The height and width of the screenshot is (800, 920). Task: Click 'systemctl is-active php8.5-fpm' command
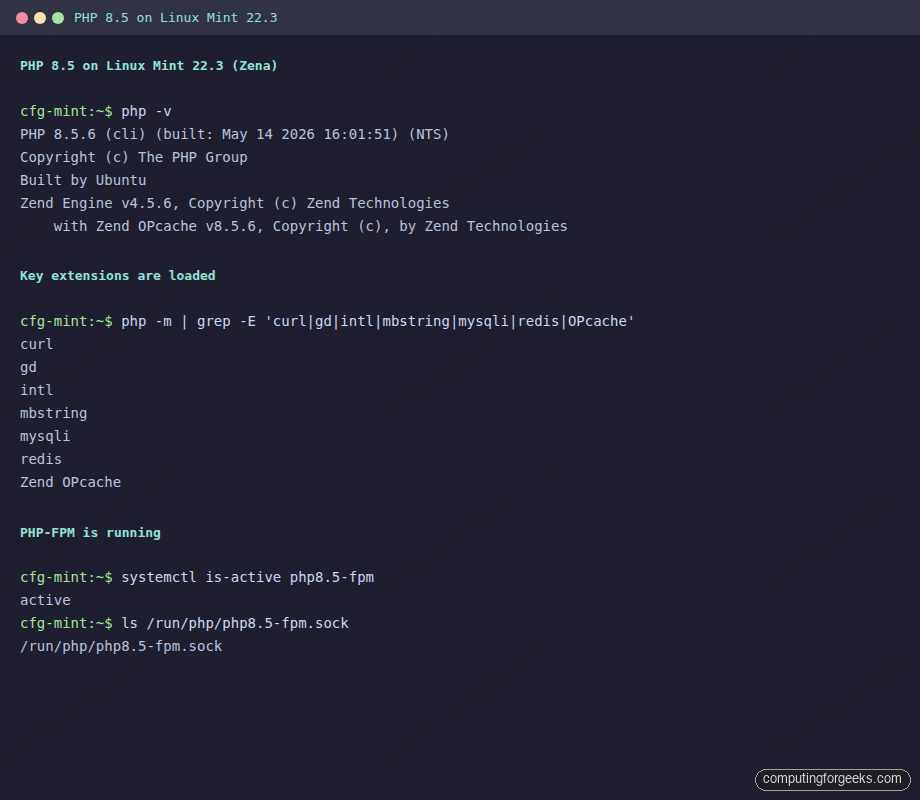pyautogui.click(x=197, y=578)
